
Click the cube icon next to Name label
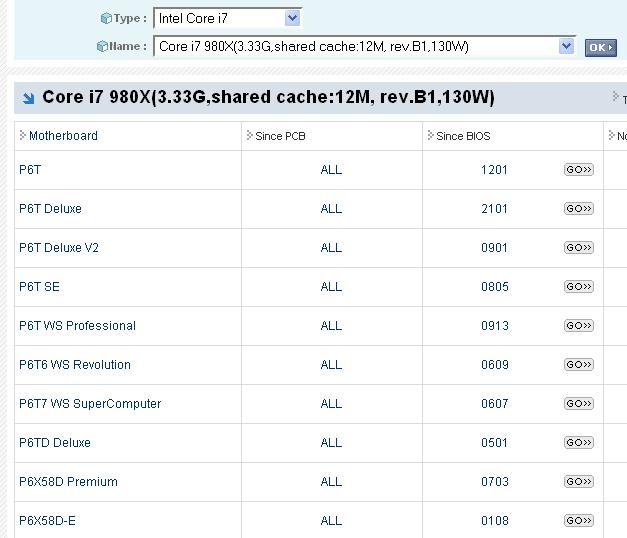[x=102, y=46]
